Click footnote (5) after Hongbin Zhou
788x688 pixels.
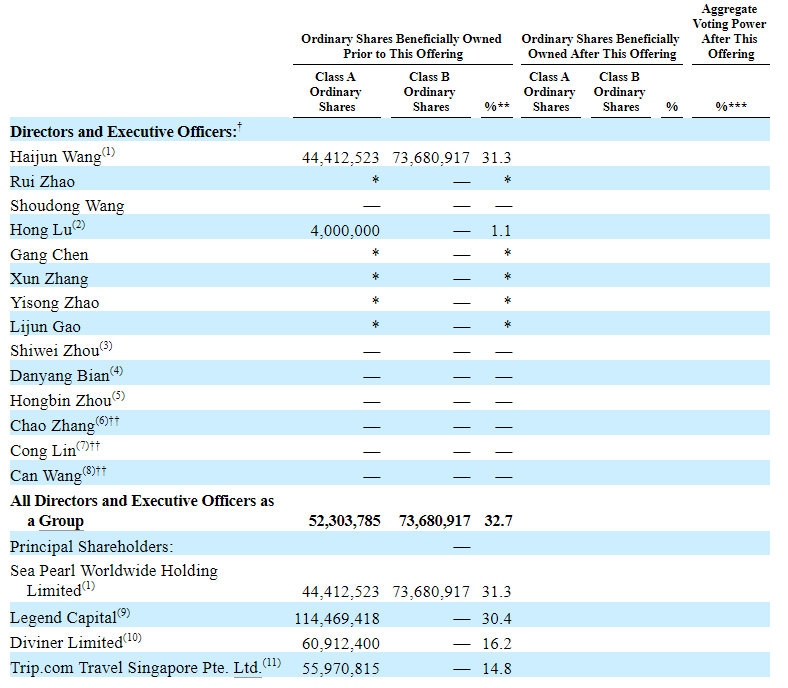118,395
